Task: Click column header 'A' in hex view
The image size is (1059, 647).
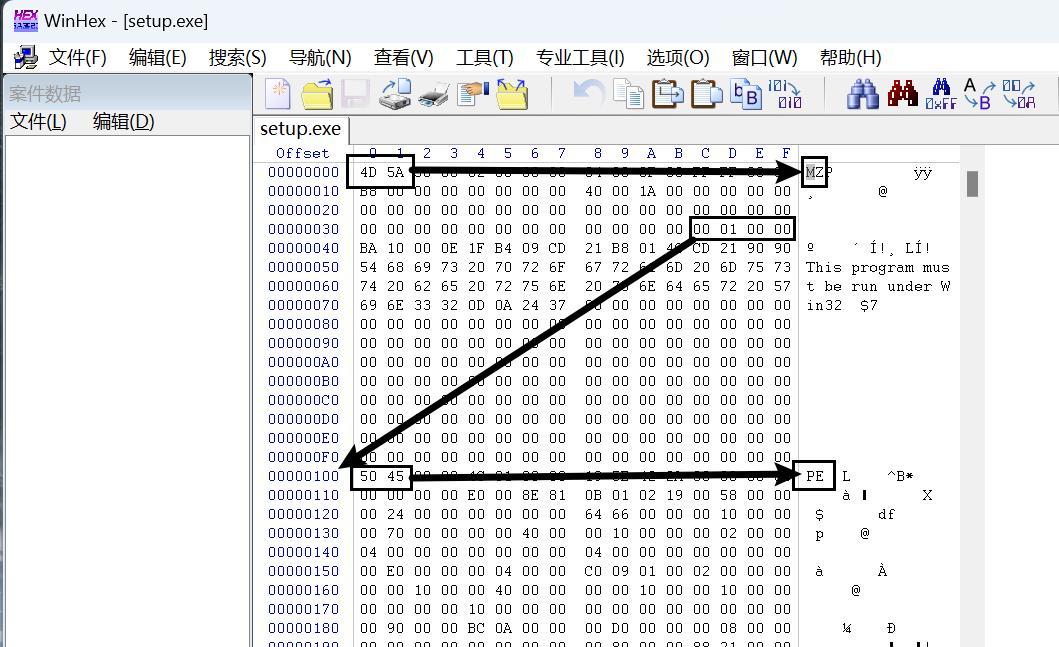Action: 651,153
